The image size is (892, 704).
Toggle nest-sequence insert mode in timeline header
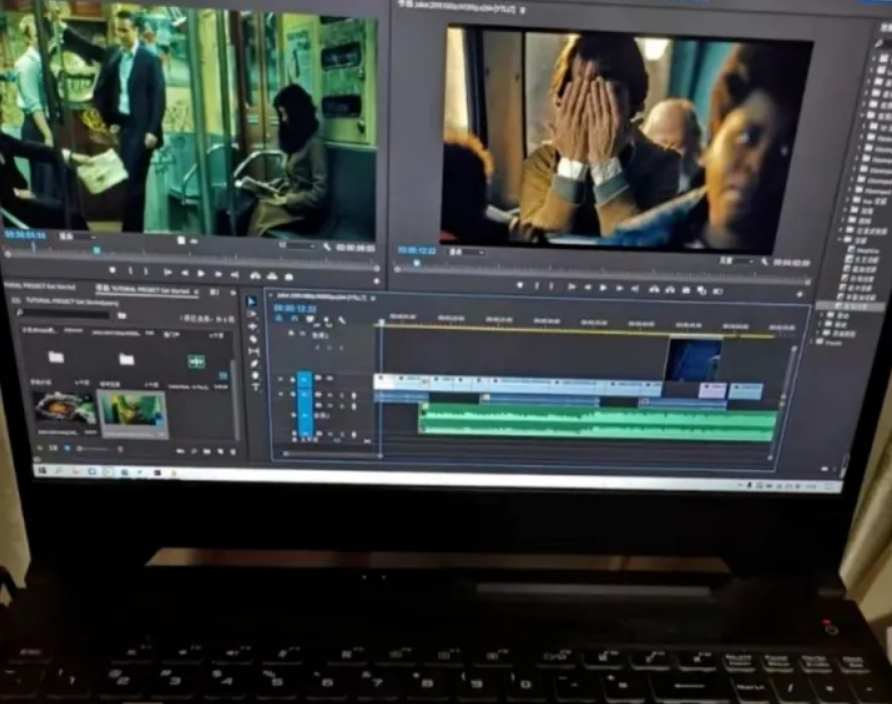tap(279, 319)
